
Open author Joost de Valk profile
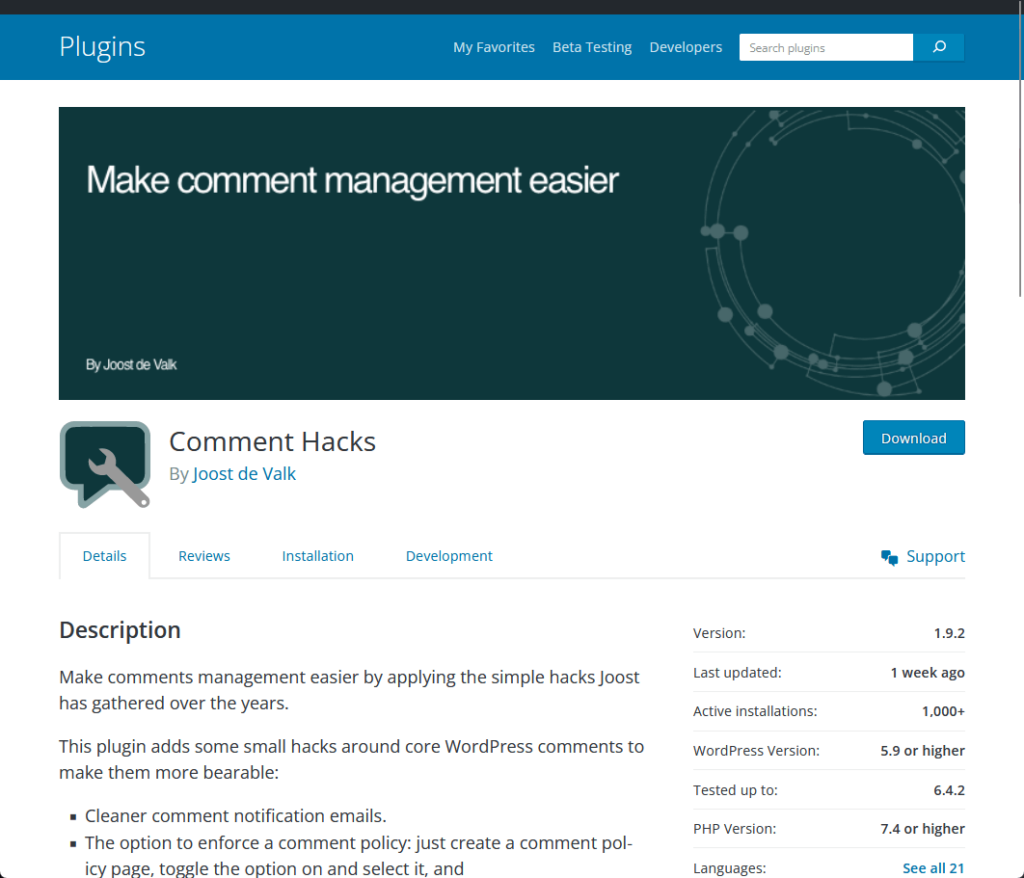click(x=244, y=474)
